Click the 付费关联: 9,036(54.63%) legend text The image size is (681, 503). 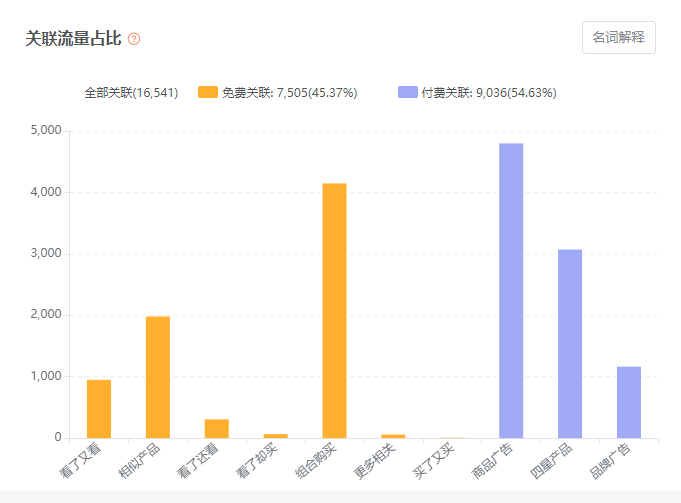489,93
